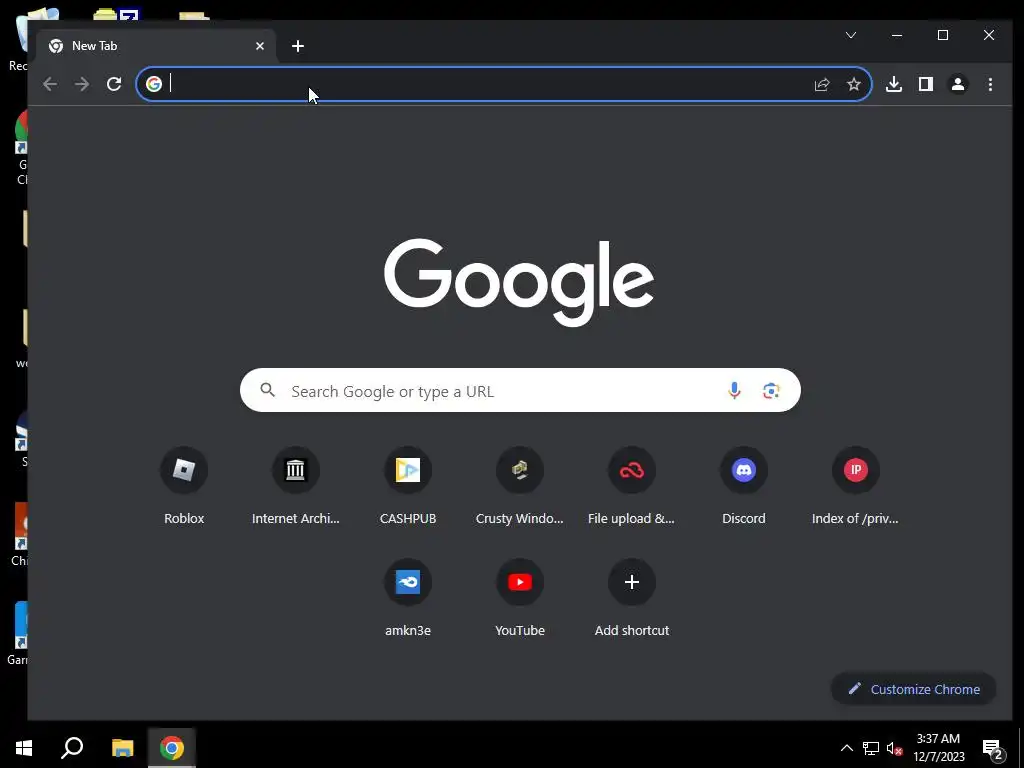Open the Crusty Windows shortcut

click(x=520, y=487)
